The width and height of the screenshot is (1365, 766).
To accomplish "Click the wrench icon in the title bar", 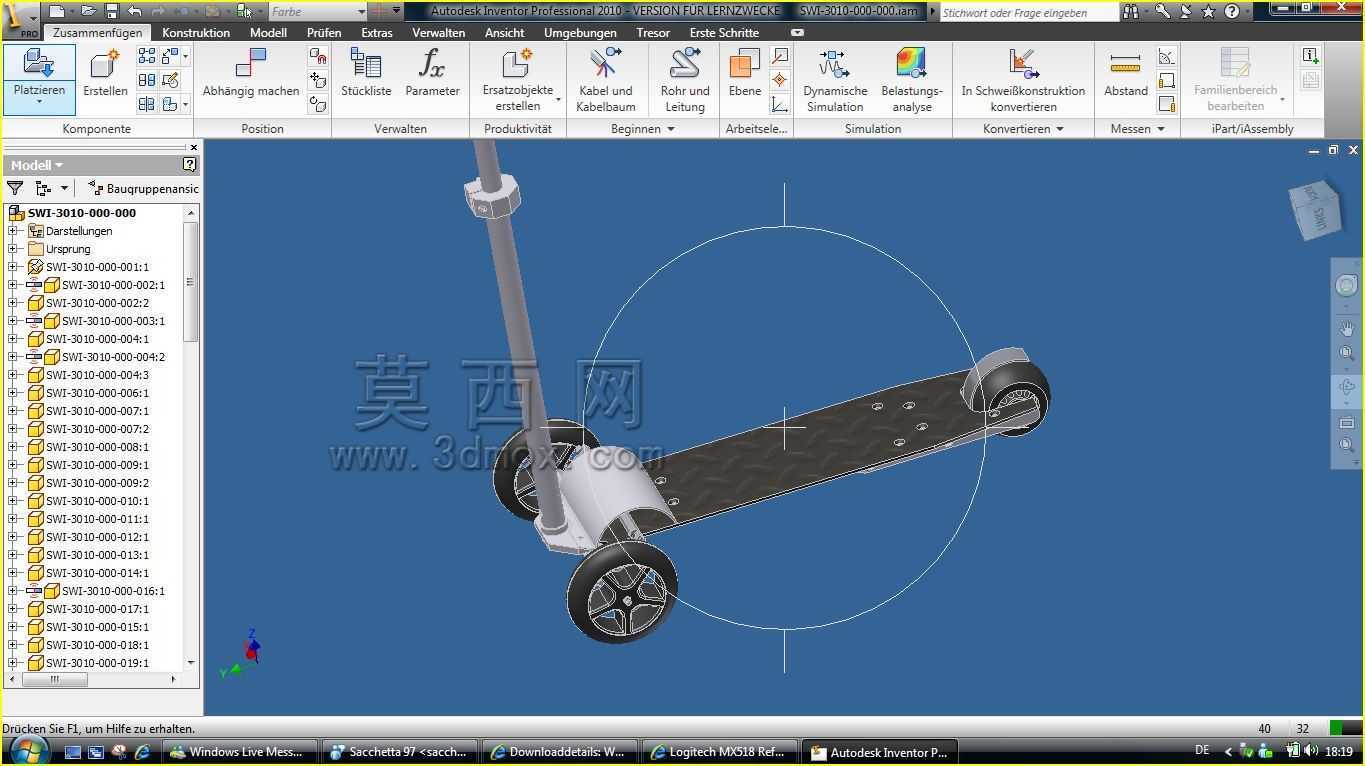I will pyautogui.click(x=1162, y=12).
